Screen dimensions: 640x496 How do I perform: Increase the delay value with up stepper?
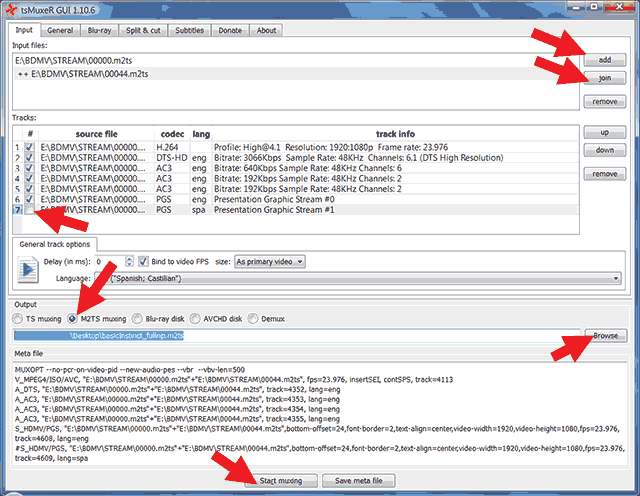click(x=129, y=259)
